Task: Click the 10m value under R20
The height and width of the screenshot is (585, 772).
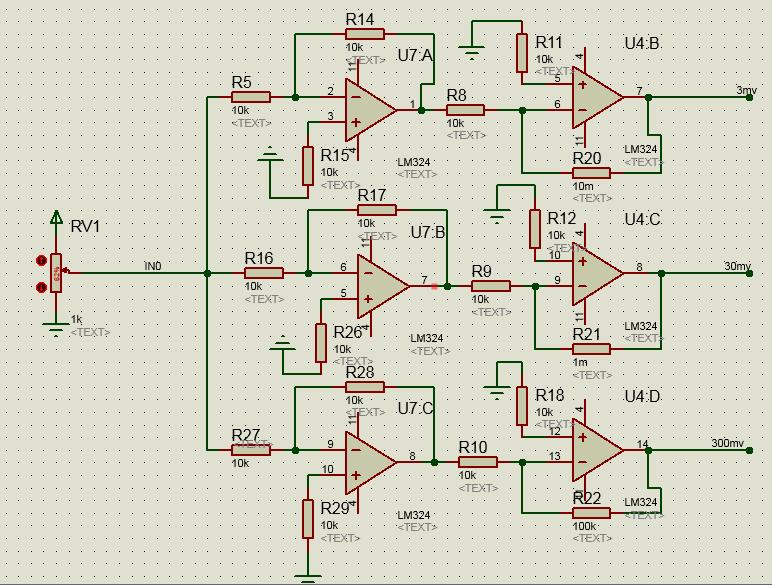Action: pos(583,186)
